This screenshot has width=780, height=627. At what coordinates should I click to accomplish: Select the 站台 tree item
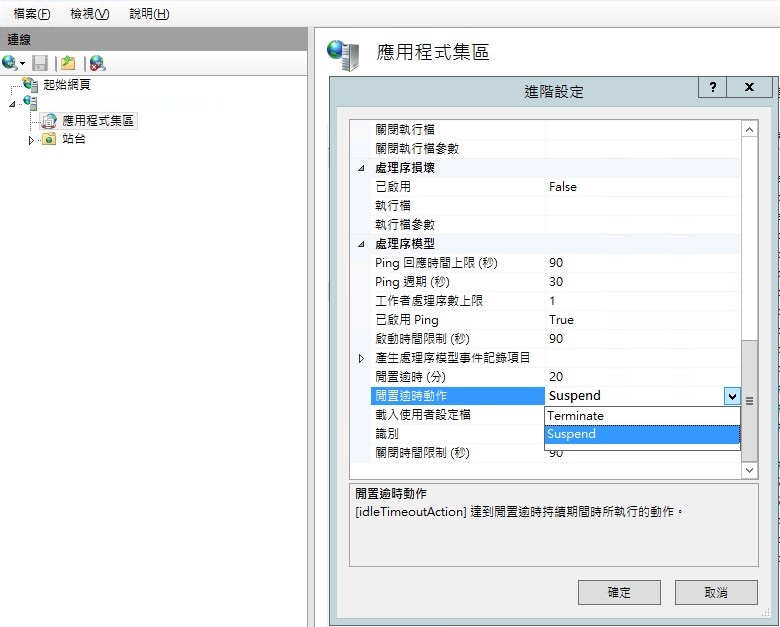tap(74, 139)
